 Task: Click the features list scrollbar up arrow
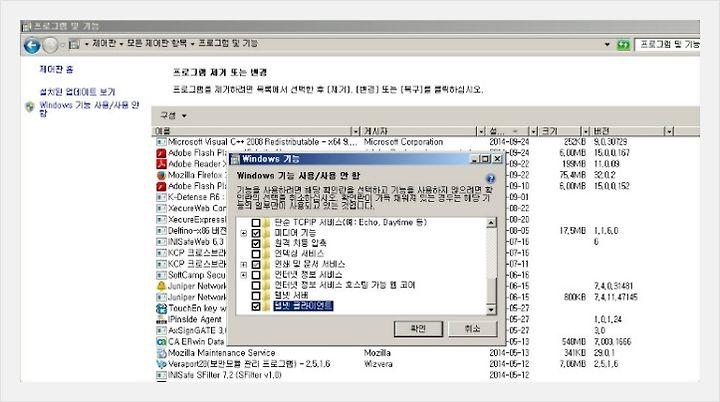tap(491, 223)
